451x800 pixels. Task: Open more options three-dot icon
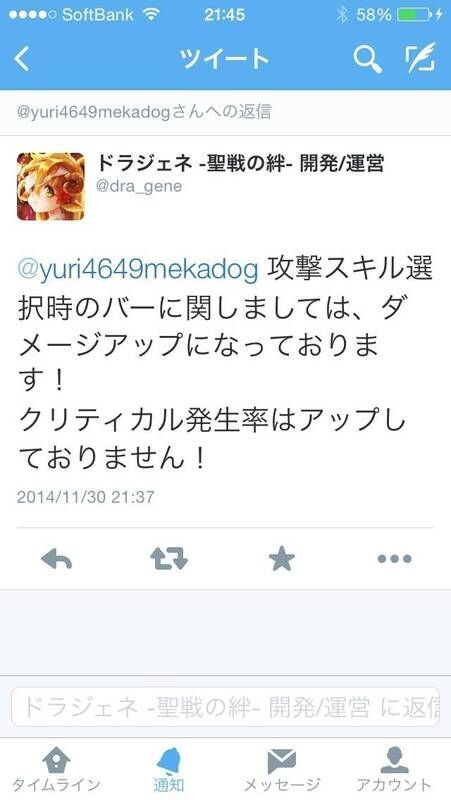tap(394, 559)
